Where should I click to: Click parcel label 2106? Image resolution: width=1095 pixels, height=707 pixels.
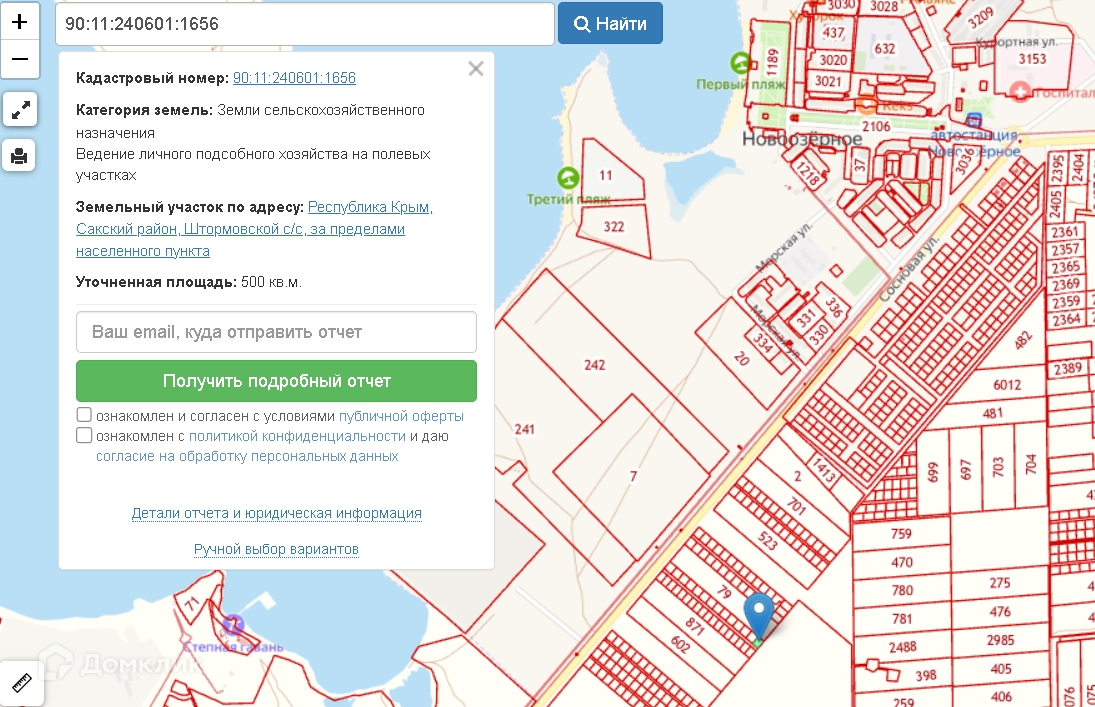pyautogui.click(x=876, y=126)
